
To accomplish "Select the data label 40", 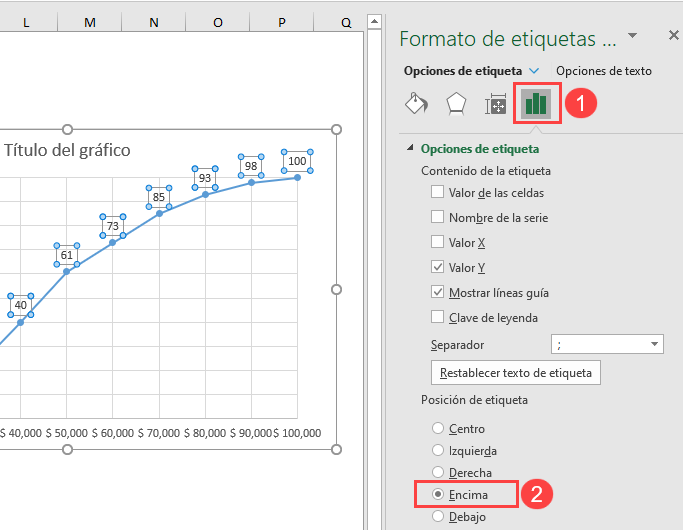I will pyautogui.click(x=20, y=305).
